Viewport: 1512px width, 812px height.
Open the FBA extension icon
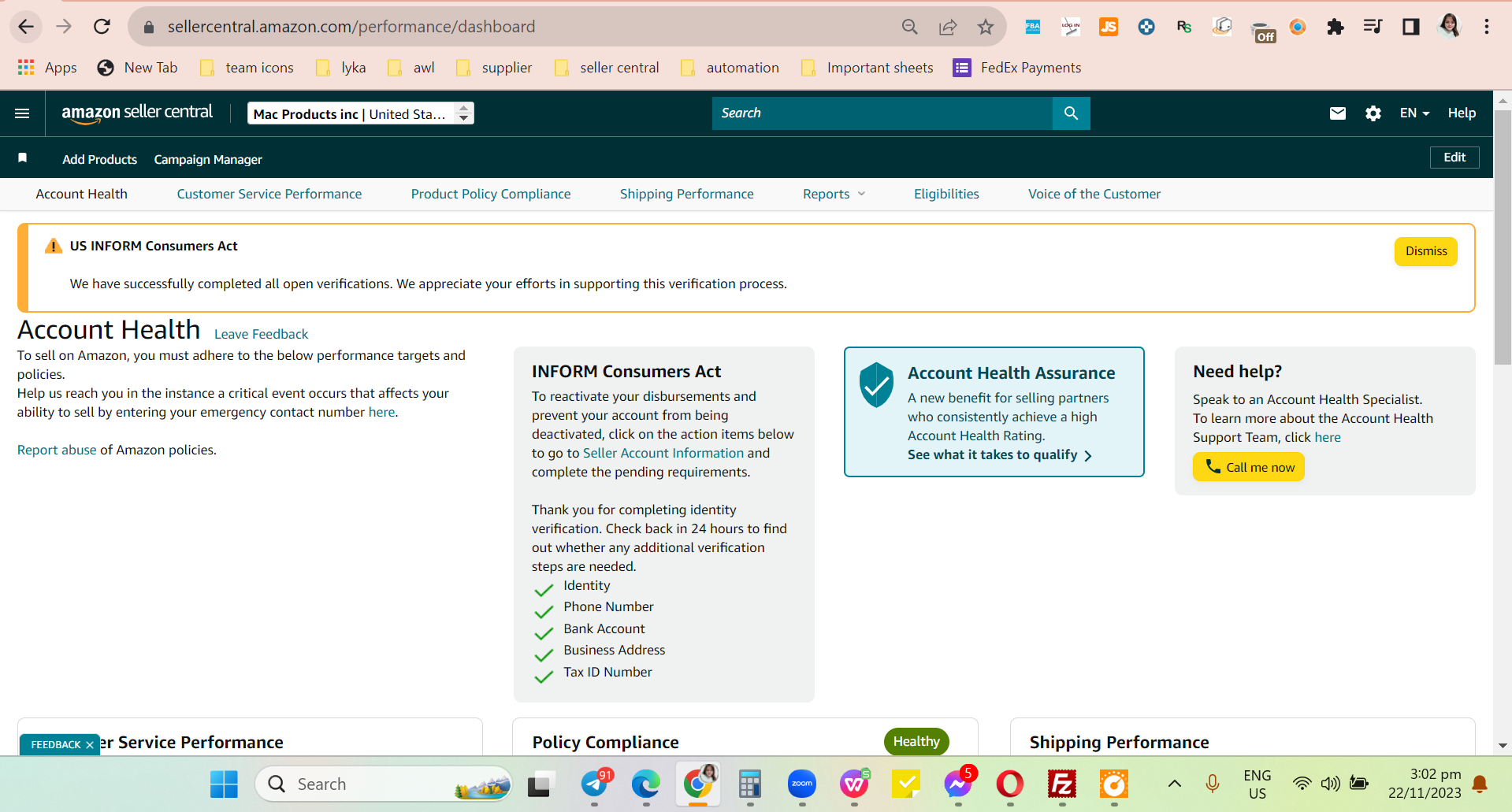click(x=1032, y=27)
